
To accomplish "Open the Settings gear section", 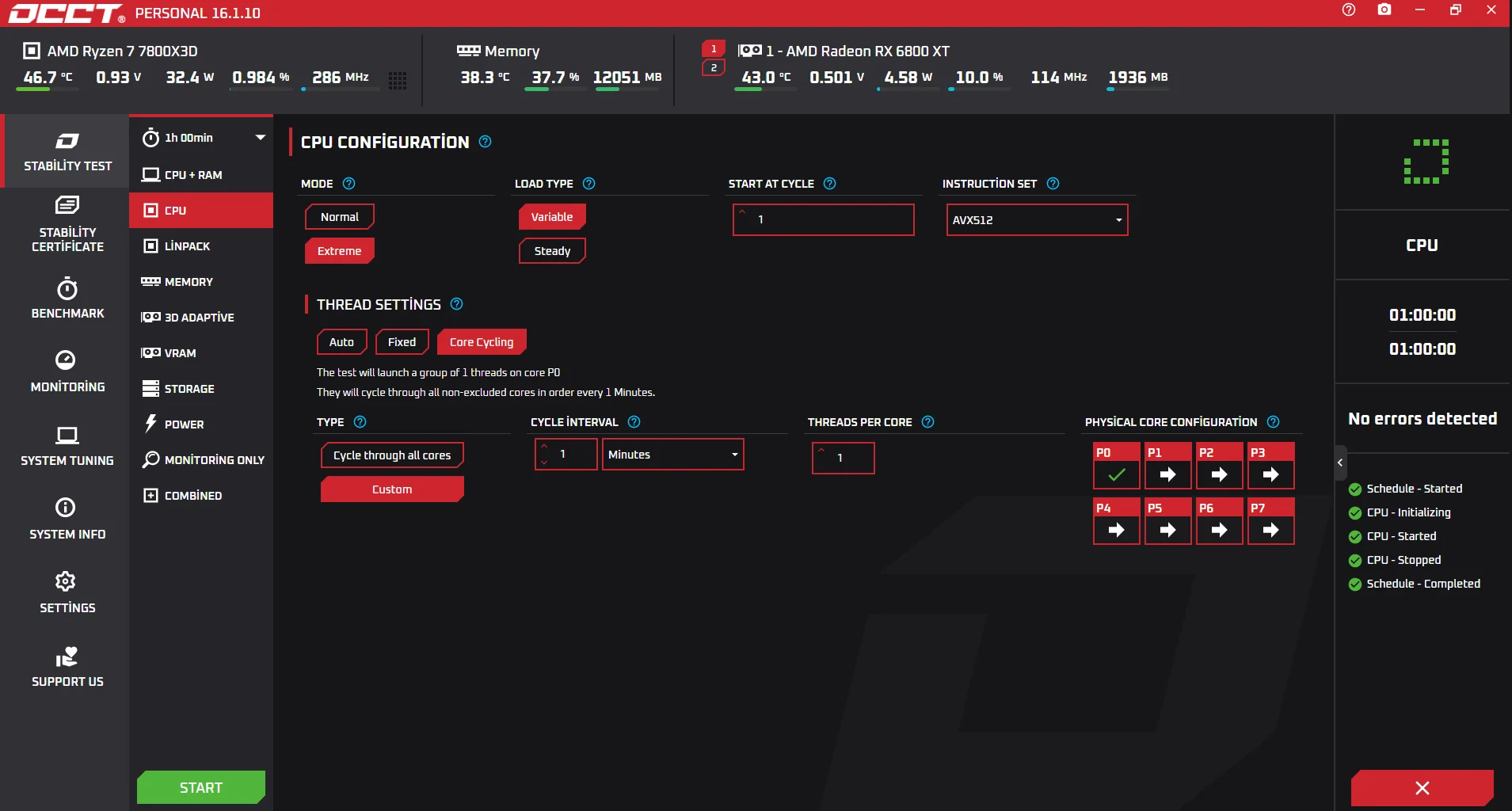I will click(67, 593).
